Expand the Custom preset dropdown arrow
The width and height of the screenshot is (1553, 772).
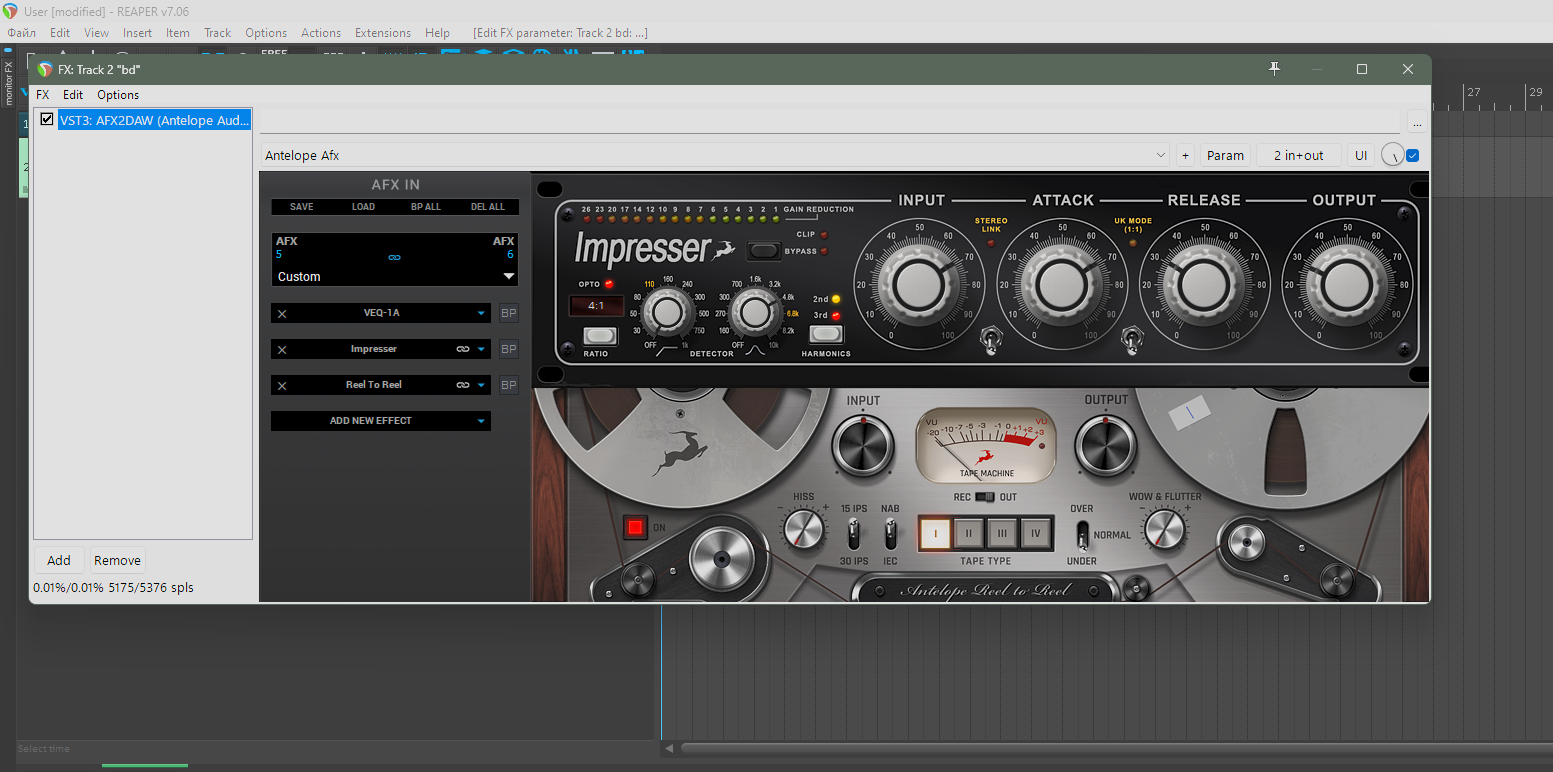coord(508,277)
